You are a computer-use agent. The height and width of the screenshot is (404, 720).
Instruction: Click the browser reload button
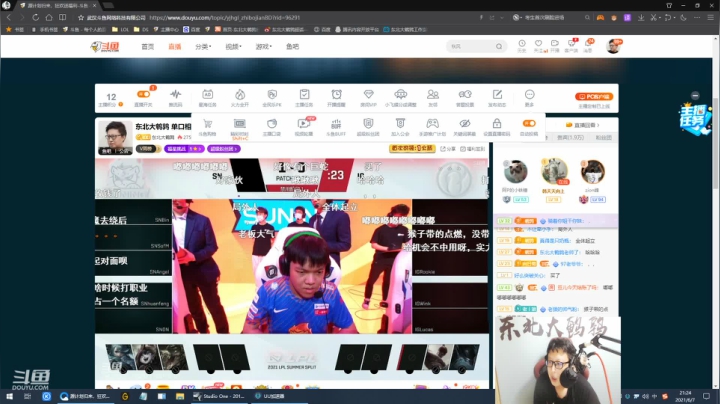(35, 17)
